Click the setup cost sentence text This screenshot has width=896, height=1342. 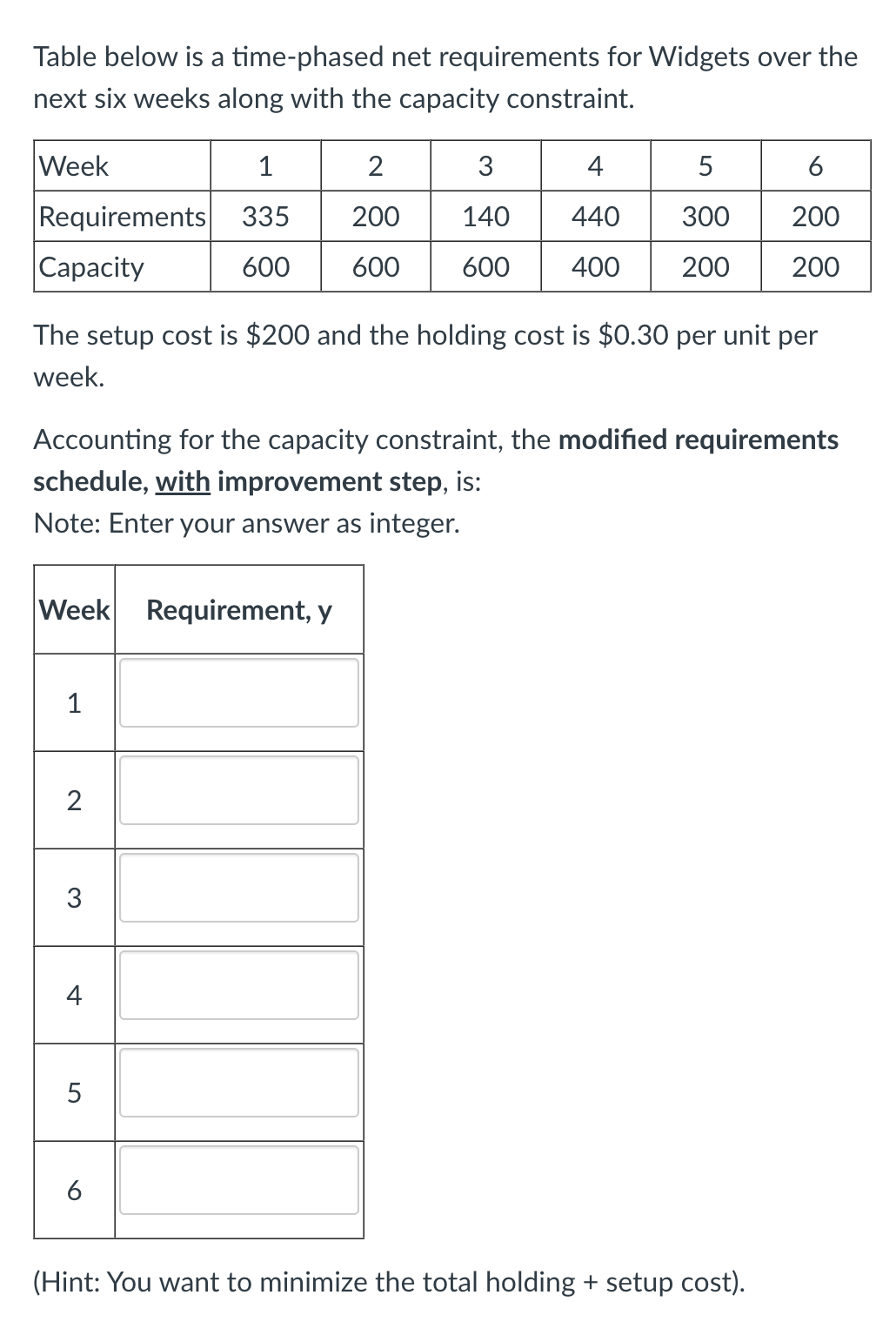tap(425, 335)
